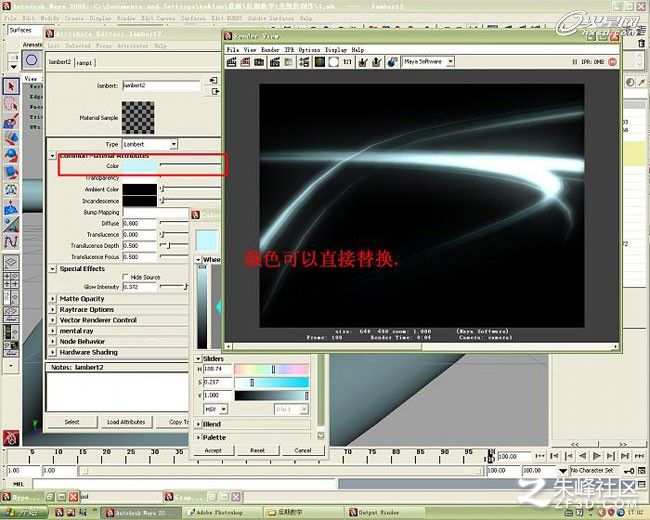The width and height of the screenshot is (650, 520).
Task: Collapse Common Material Attributes section
Action: 53,156
